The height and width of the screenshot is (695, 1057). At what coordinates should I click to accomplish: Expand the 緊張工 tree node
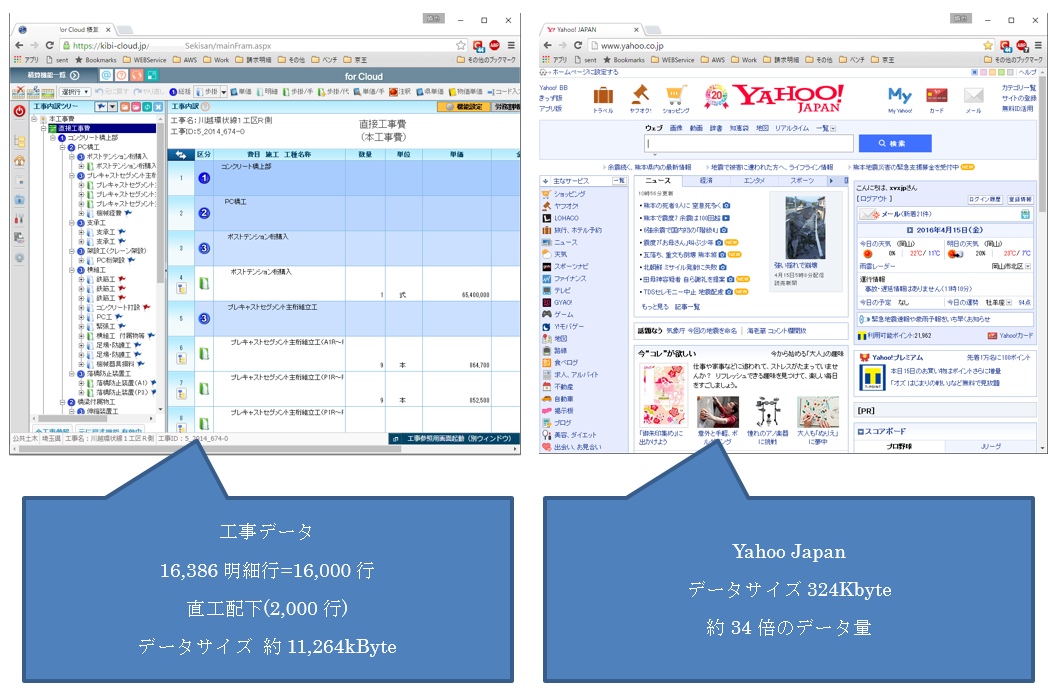(x=82, y=326)
